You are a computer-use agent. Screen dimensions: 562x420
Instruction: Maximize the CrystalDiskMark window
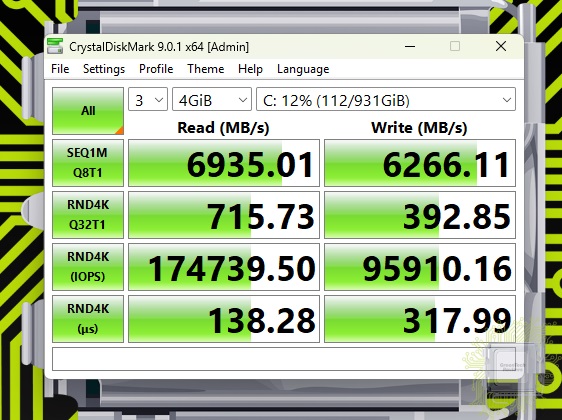coord(455,46)
